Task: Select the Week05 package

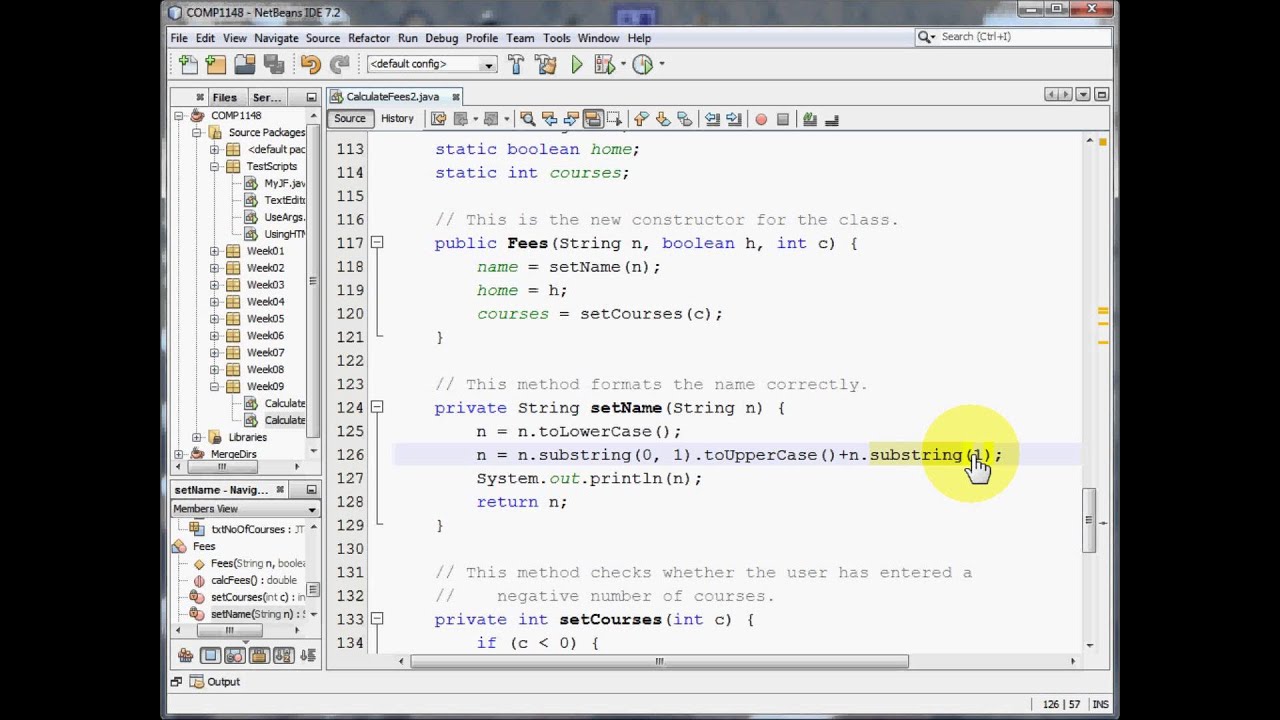Action: pos(265,319)
